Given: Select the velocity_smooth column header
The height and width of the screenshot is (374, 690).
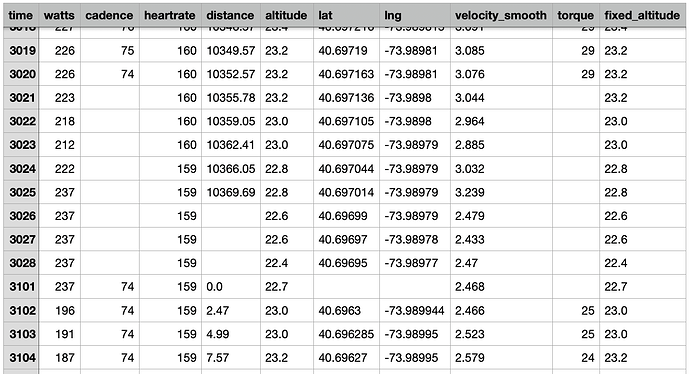Looking at the screenshot, I should tap(501, 15).
